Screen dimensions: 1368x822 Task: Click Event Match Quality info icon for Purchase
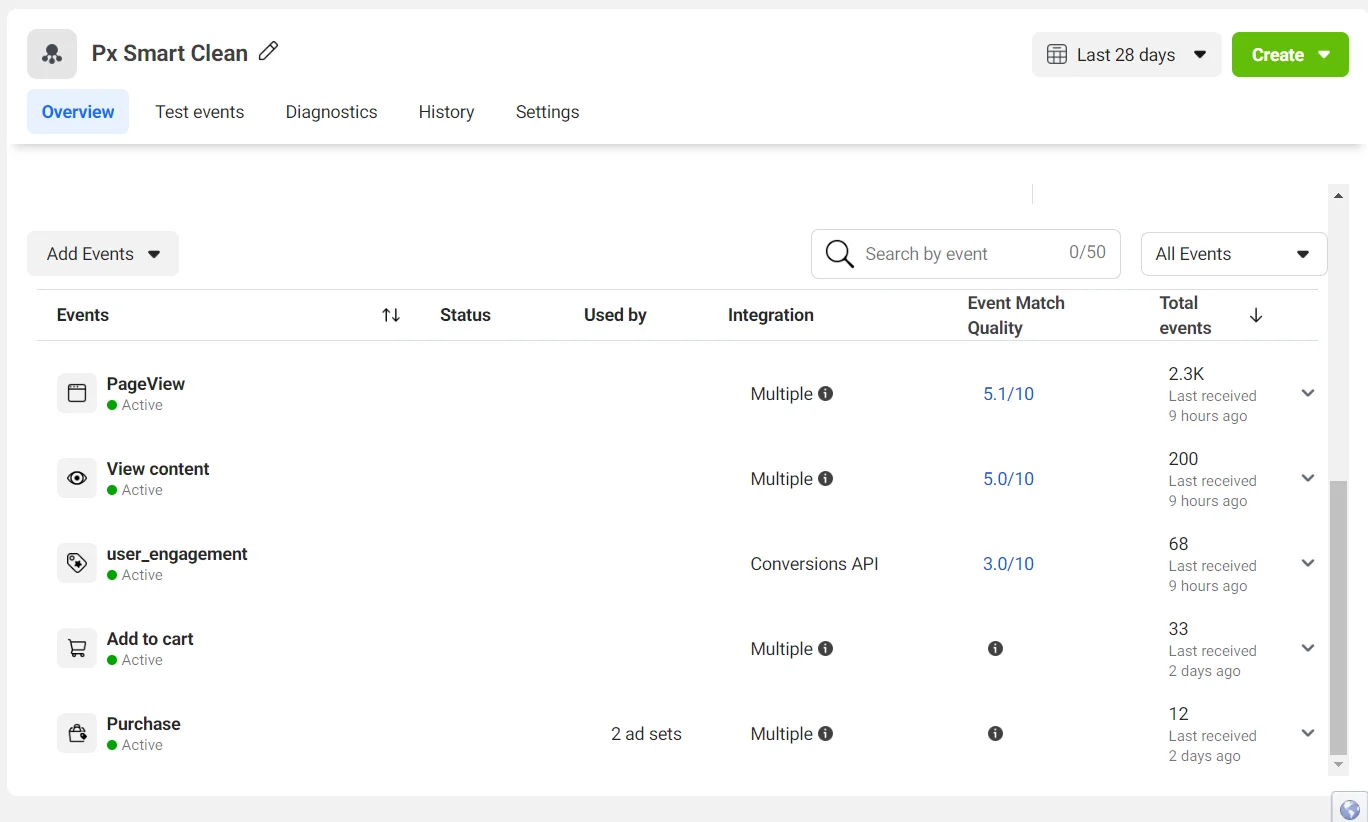pyautogui.click(x=995, y=733)
